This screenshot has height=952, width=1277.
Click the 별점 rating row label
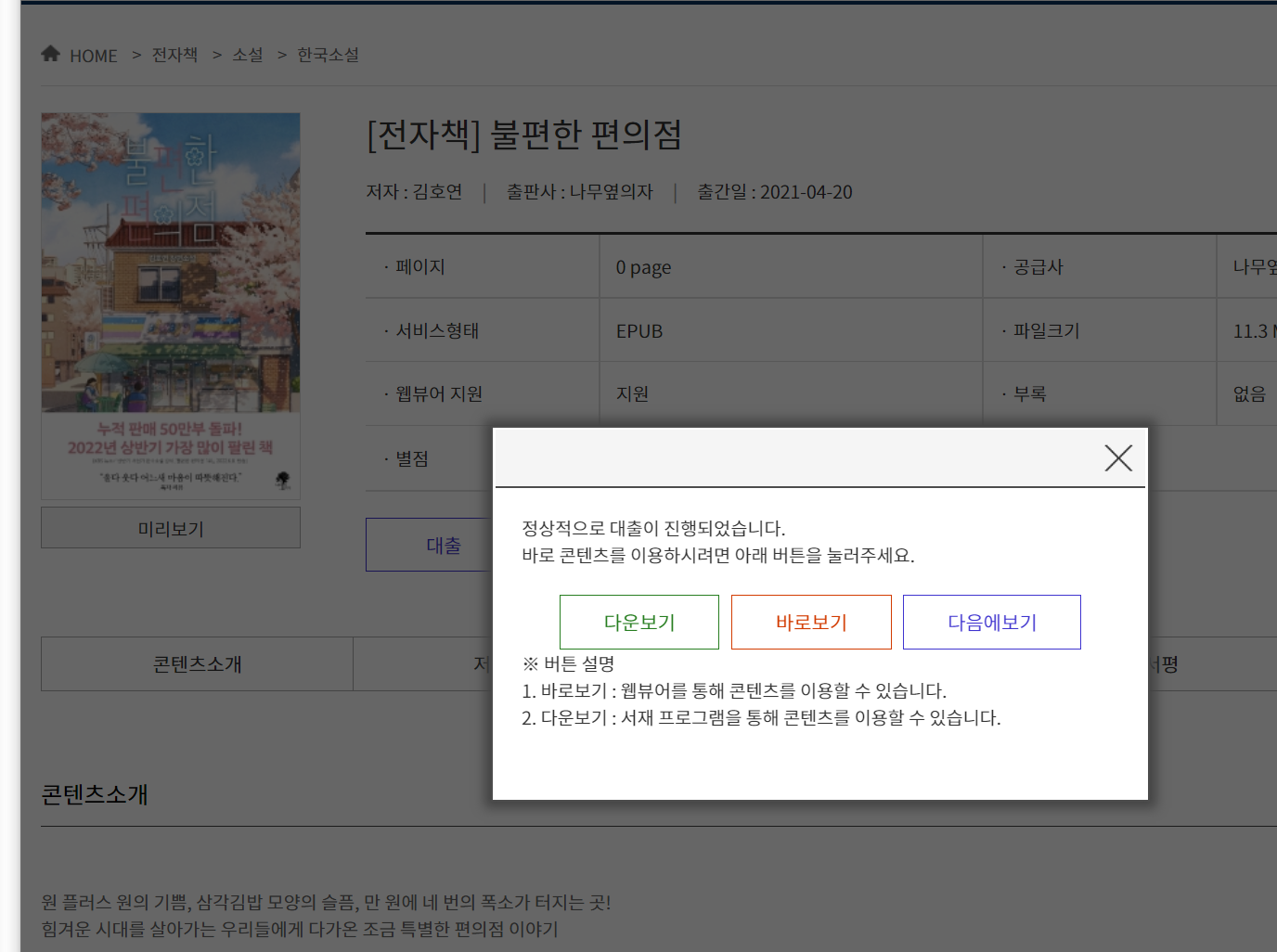(x=412, y=459)
